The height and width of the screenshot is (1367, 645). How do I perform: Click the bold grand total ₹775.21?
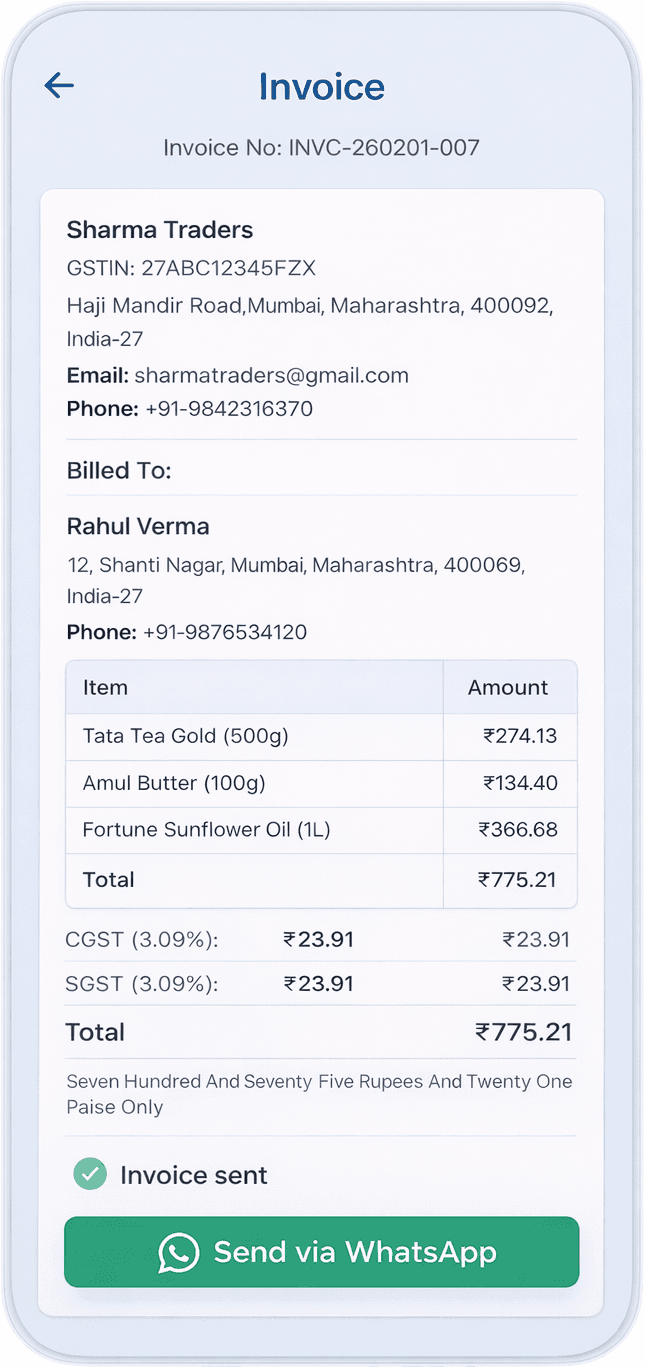click(x=524, y=1032)
